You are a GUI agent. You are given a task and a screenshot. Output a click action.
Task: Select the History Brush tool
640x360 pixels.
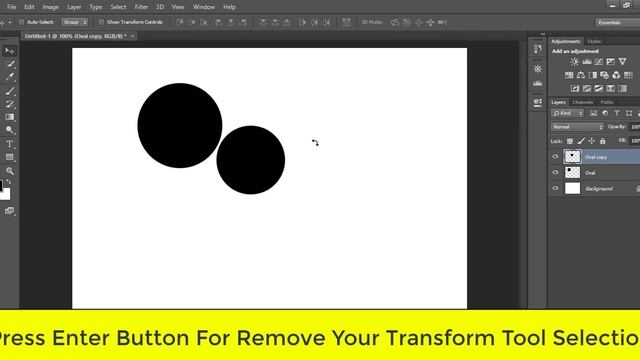pyautogui.click(x=10, y=104)
